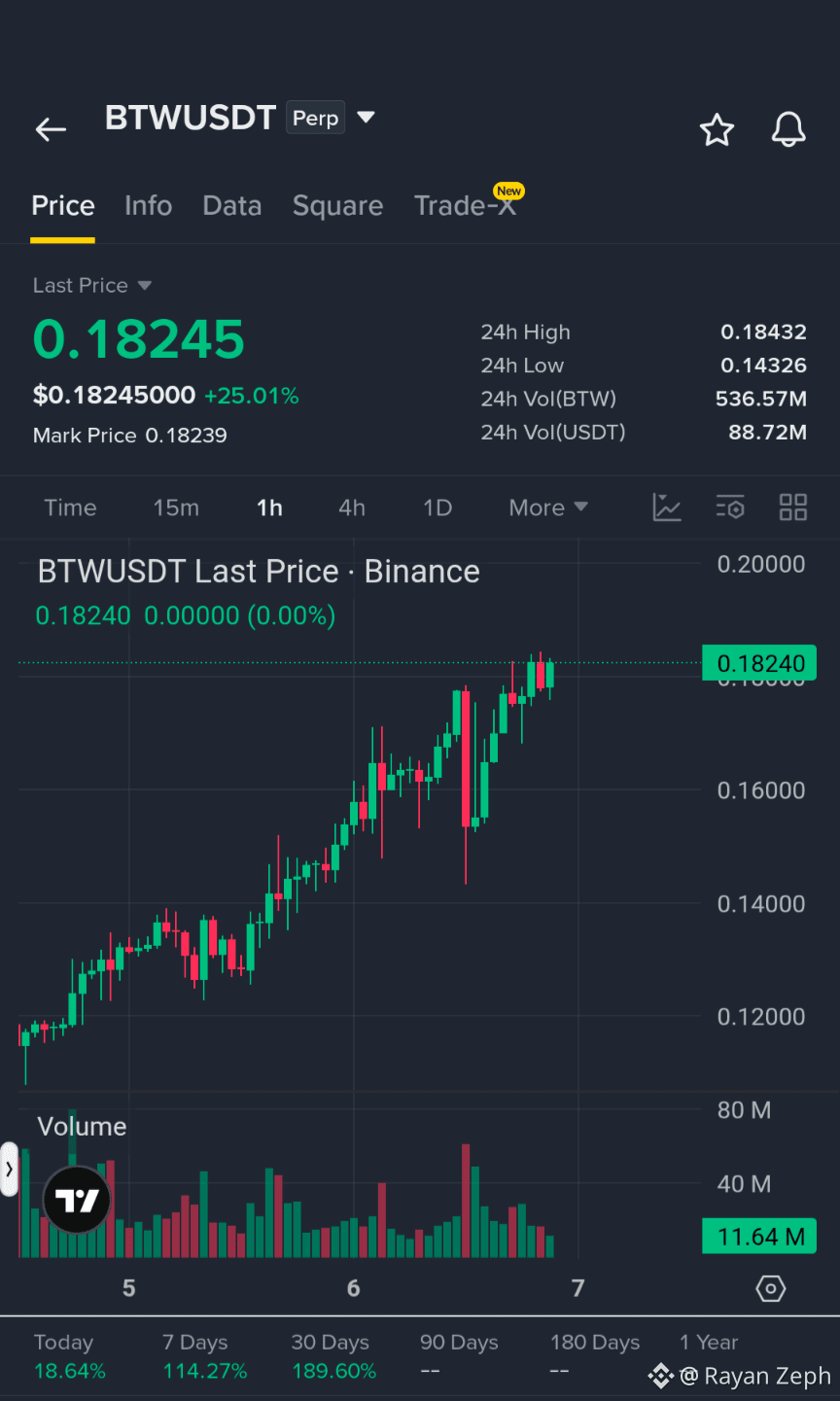Add BTWUSDT to favorites with star

pos(717,129)
